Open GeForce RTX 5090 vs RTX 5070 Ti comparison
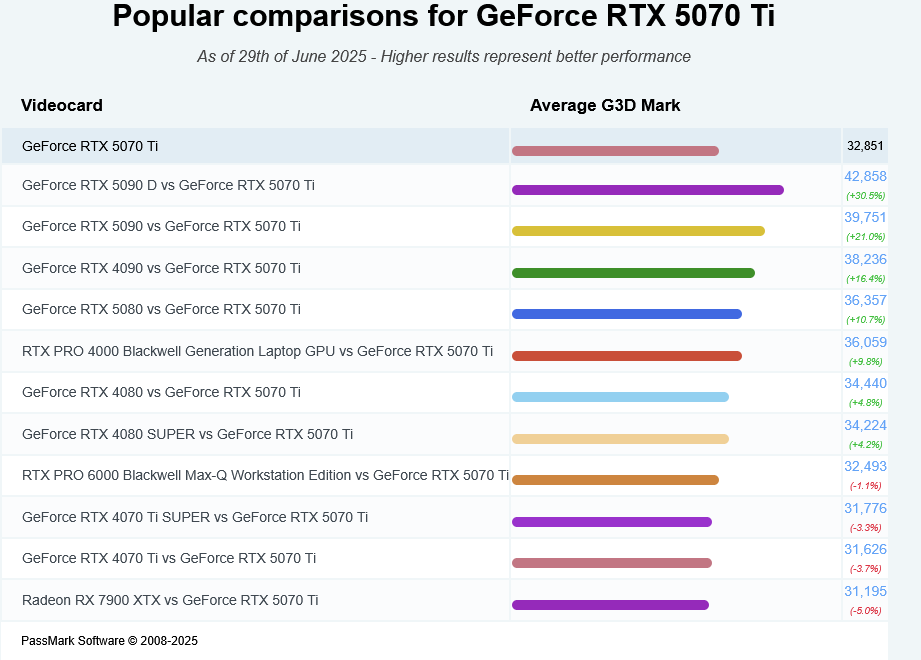 coord(161,227)
